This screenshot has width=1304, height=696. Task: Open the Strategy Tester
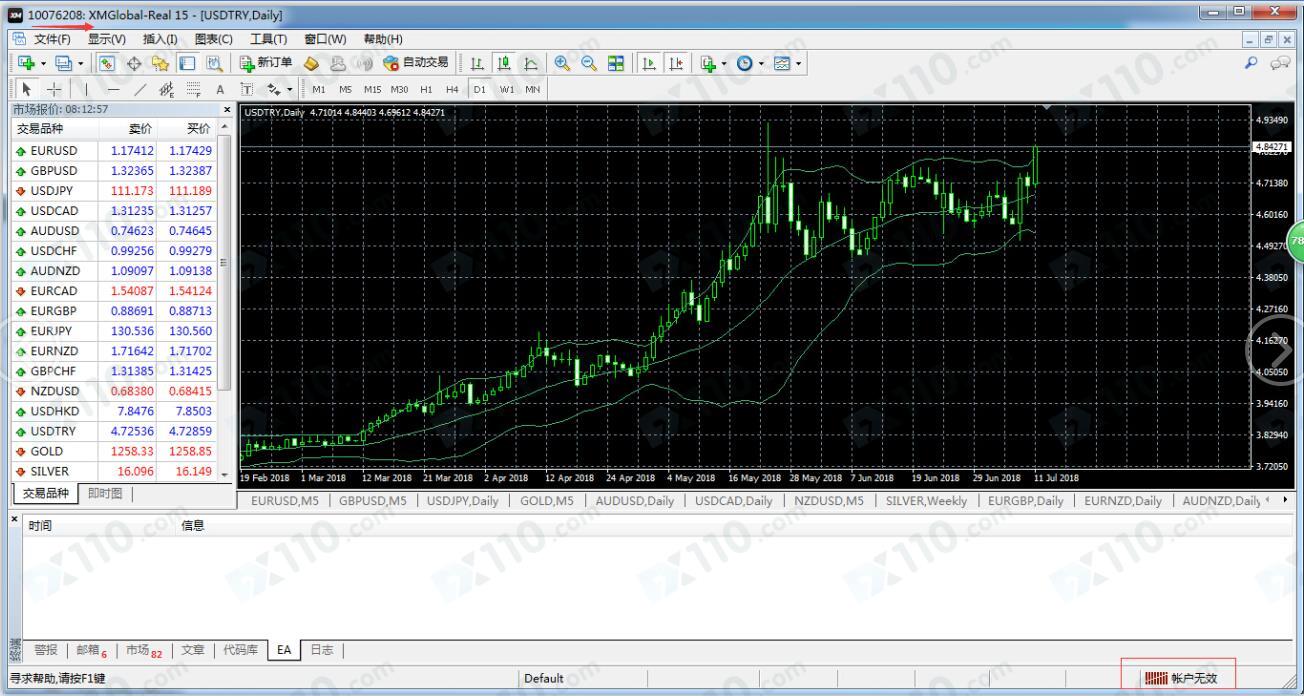pyautogui.click(x=214, y=63)
